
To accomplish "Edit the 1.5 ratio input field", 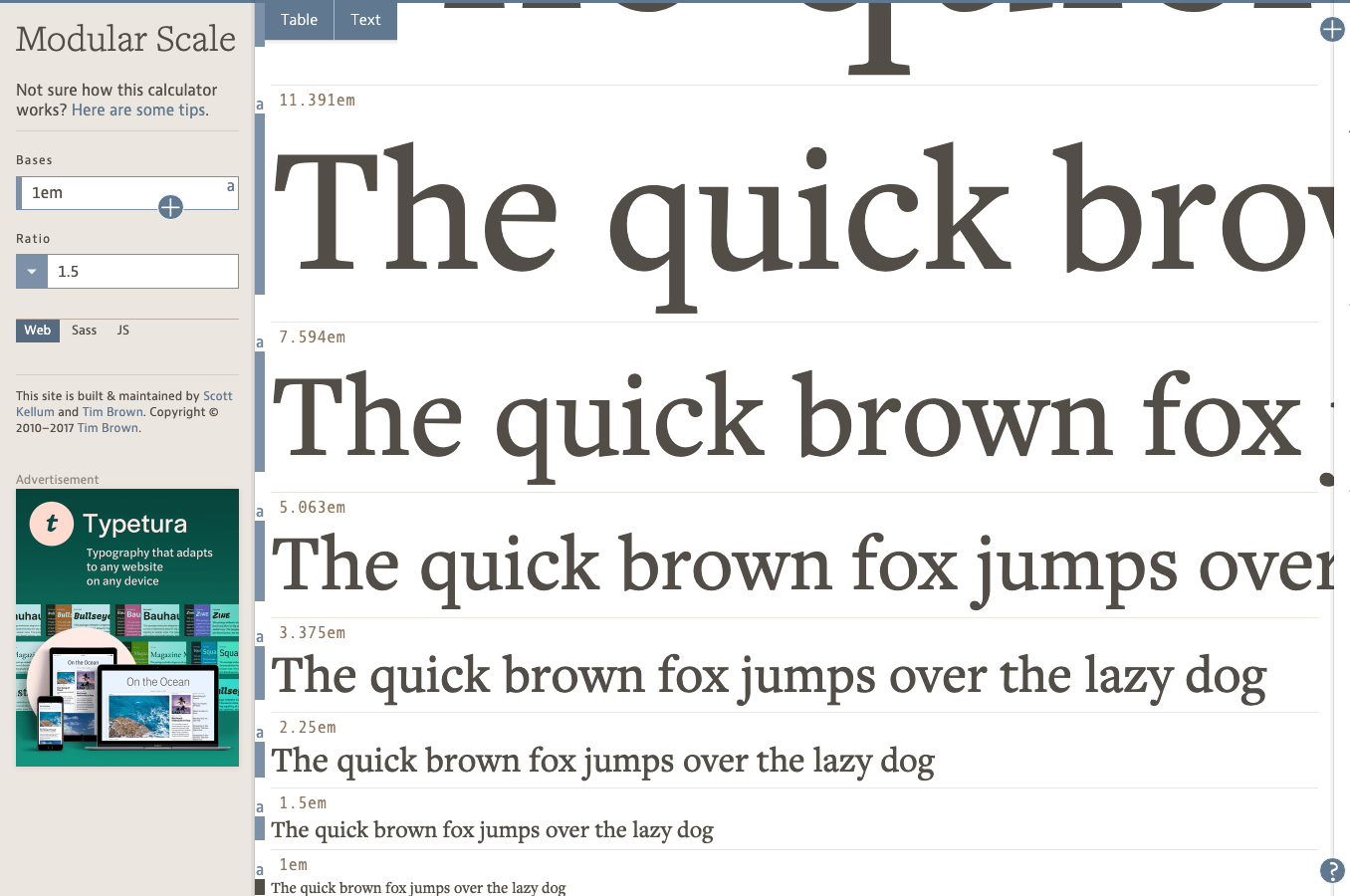I will coord(143,272).
